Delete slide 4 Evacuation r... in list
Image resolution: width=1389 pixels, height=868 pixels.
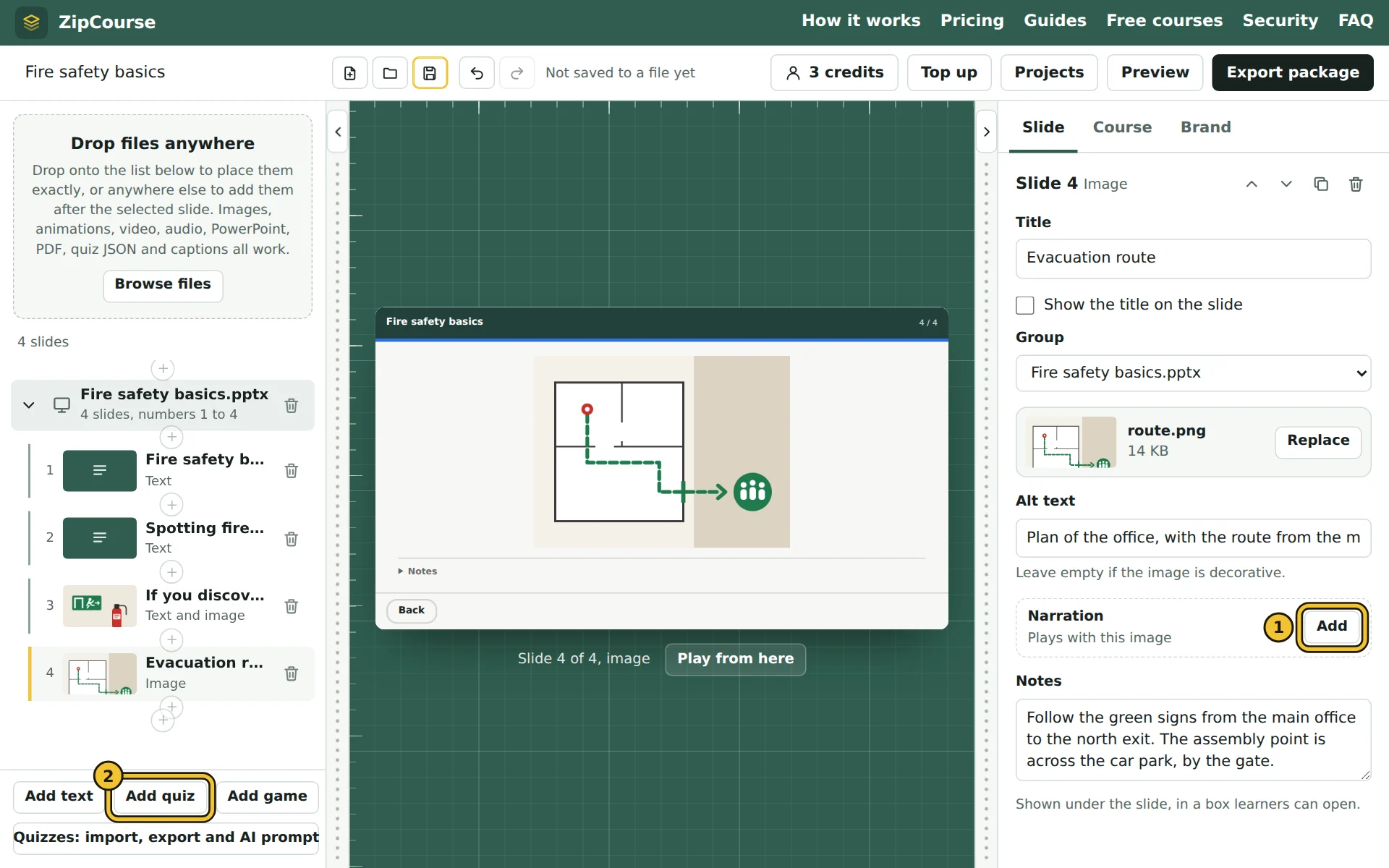pos(292,673)
